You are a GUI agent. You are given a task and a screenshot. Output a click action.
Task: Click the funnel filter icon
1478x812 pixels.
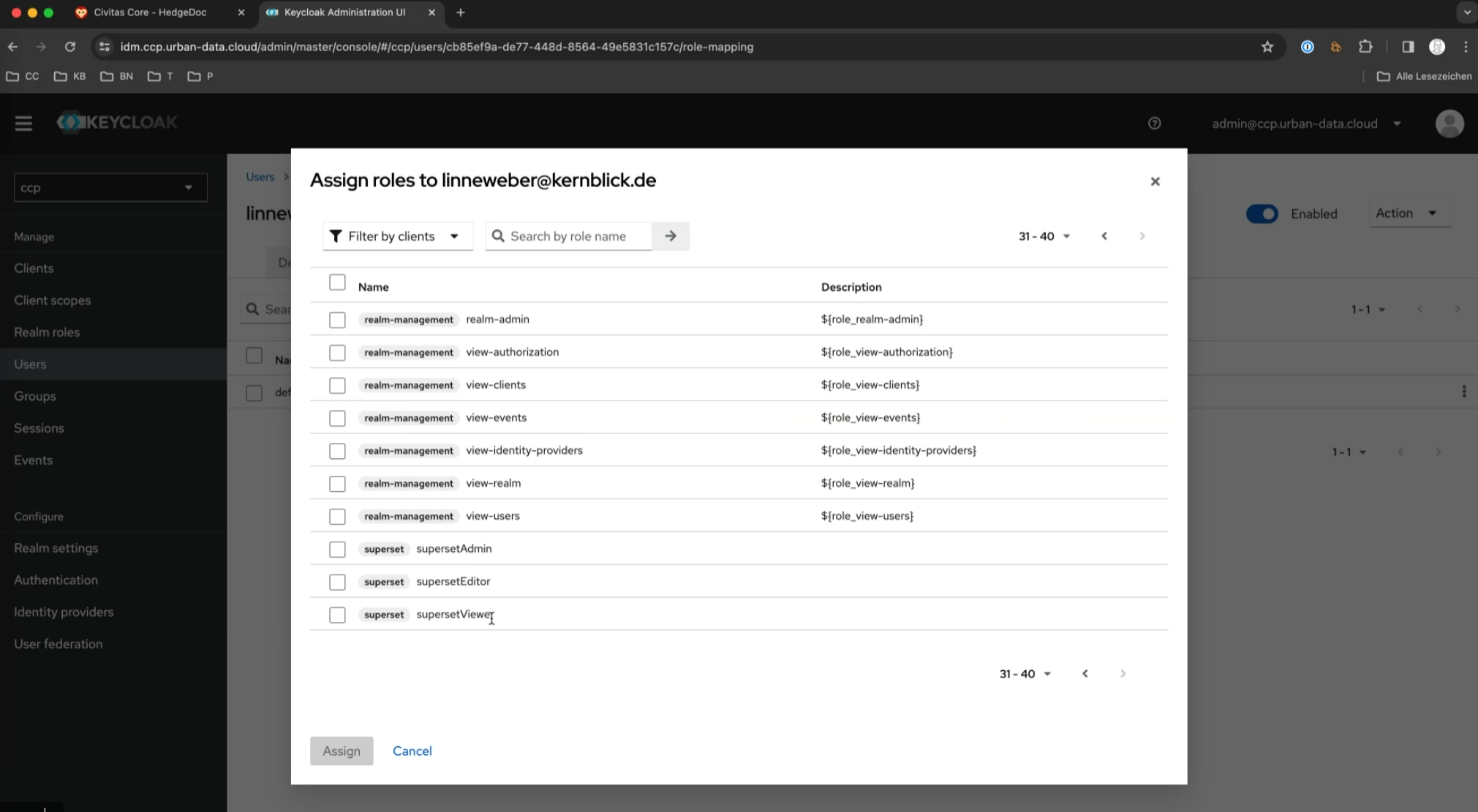[x=336, y=236]
